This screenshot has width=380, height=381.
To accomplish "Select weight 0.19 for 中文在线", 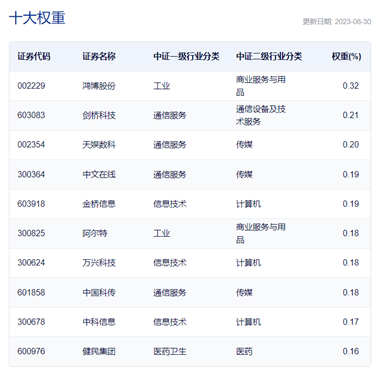I will click(x=351, y=174).
